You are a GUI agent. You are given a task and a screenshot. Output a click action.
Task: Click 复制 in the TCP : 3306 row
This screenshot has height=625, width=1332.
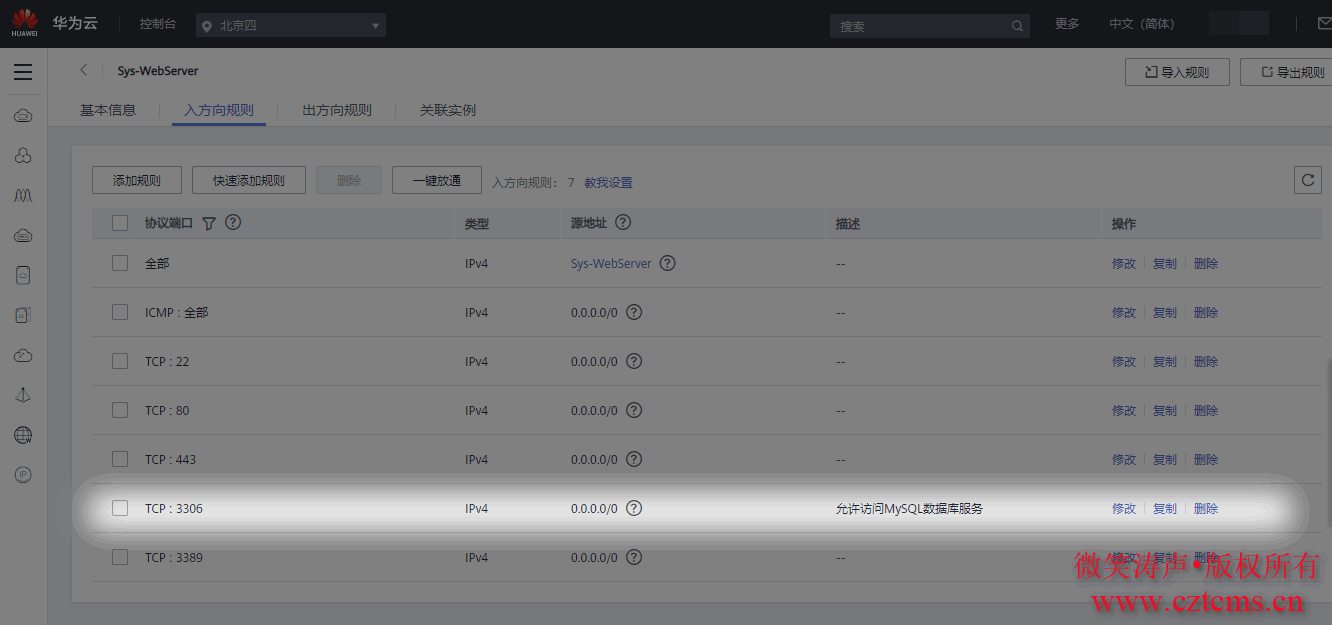pos(1165,508)
